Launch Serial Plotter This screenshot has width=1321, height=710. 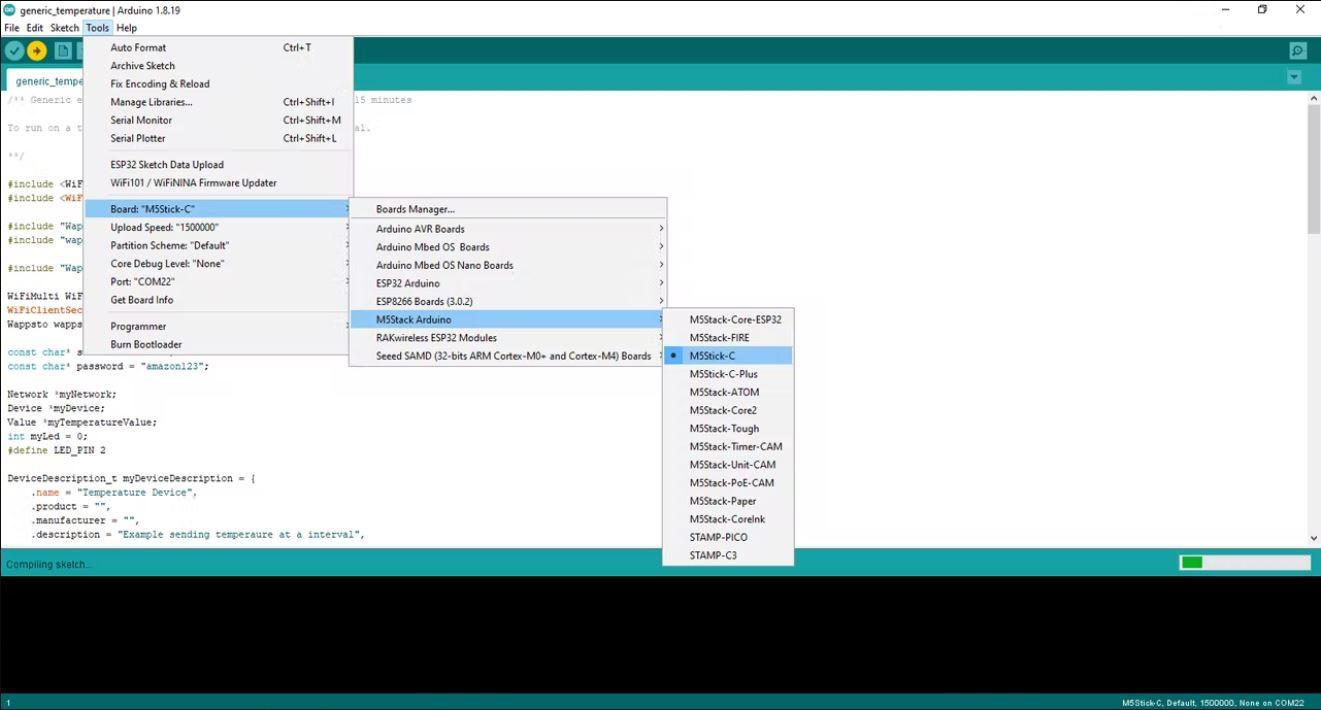tap(218, 138)
